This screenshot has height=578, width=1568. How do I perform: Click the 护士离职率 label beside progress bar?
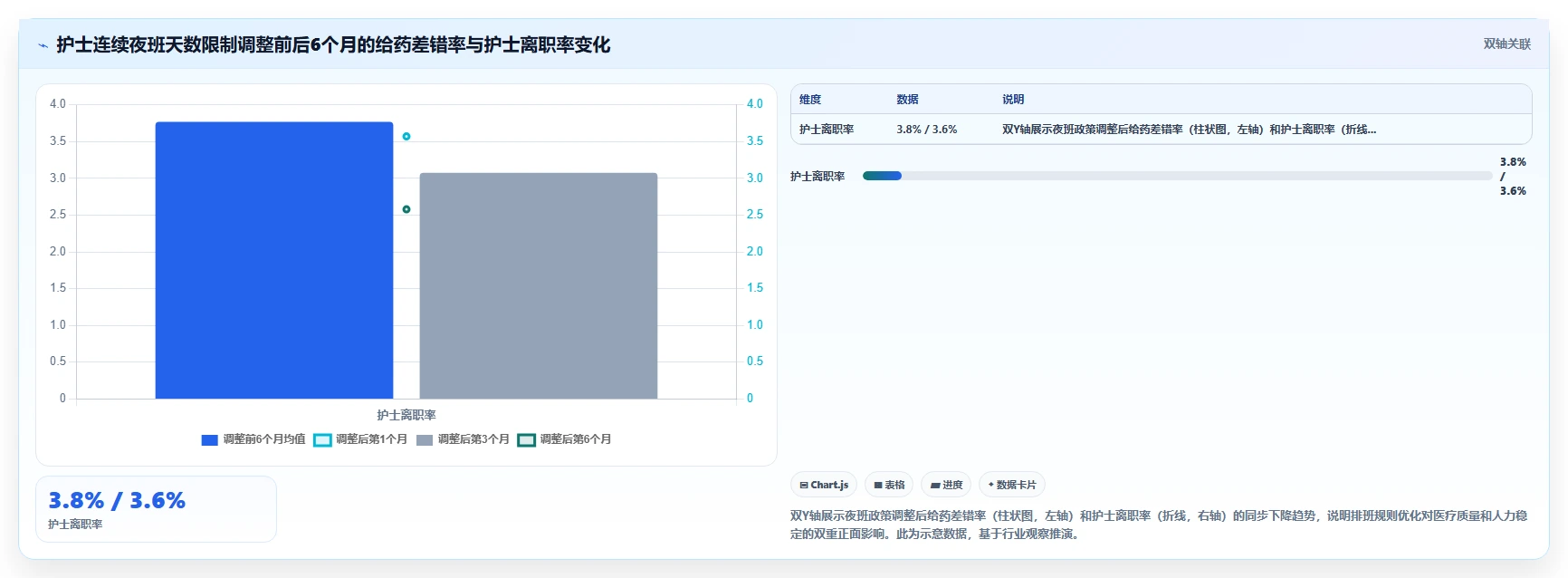817,177
